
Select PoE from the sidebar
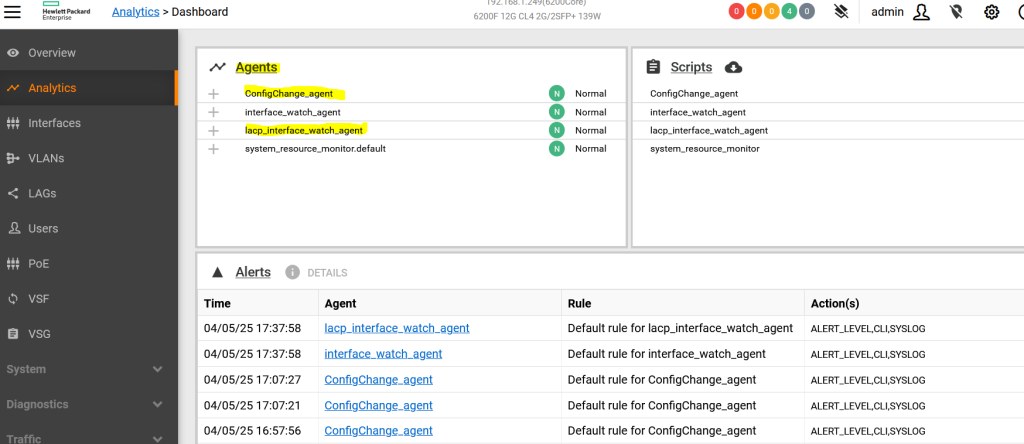pyautogui.click(x=39, y=264)
